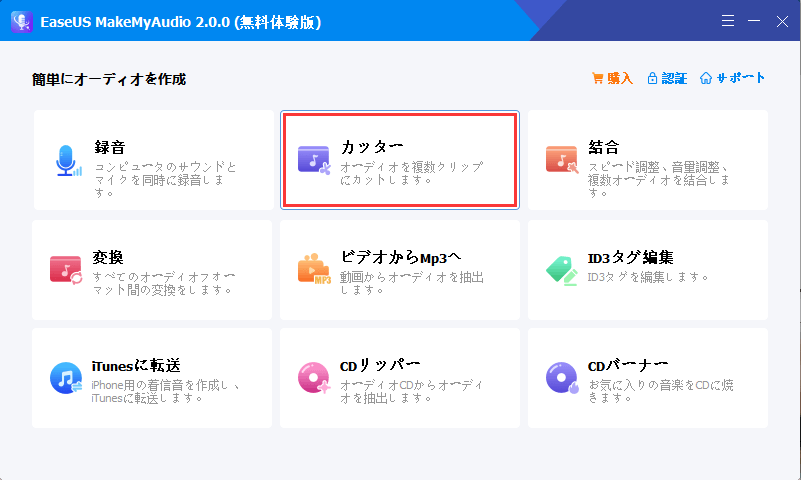
Task: Select the 変換 title text
Action: [x=108, y=257]
